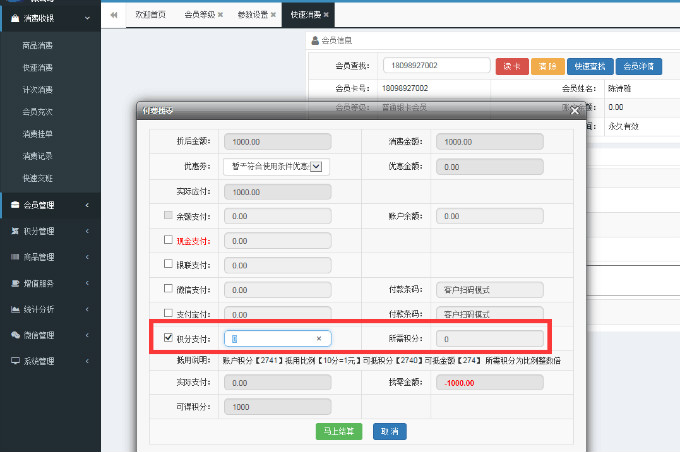Click the monitor icon beside 系统管理
This screenshot has width=680, height=452.
click(15, 360)
